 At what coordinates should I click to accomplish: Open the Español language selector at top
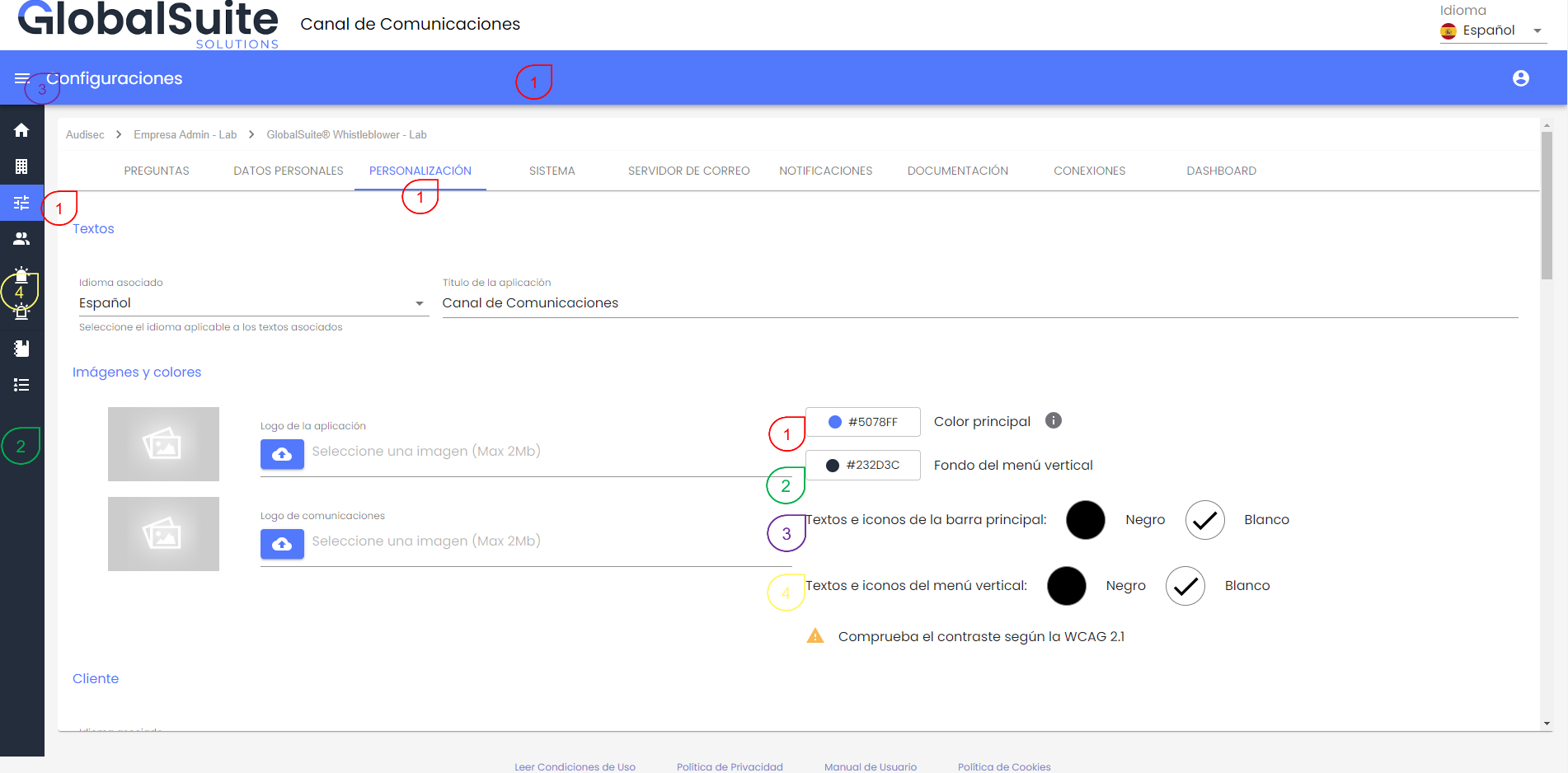click(x=1492, y=30)
